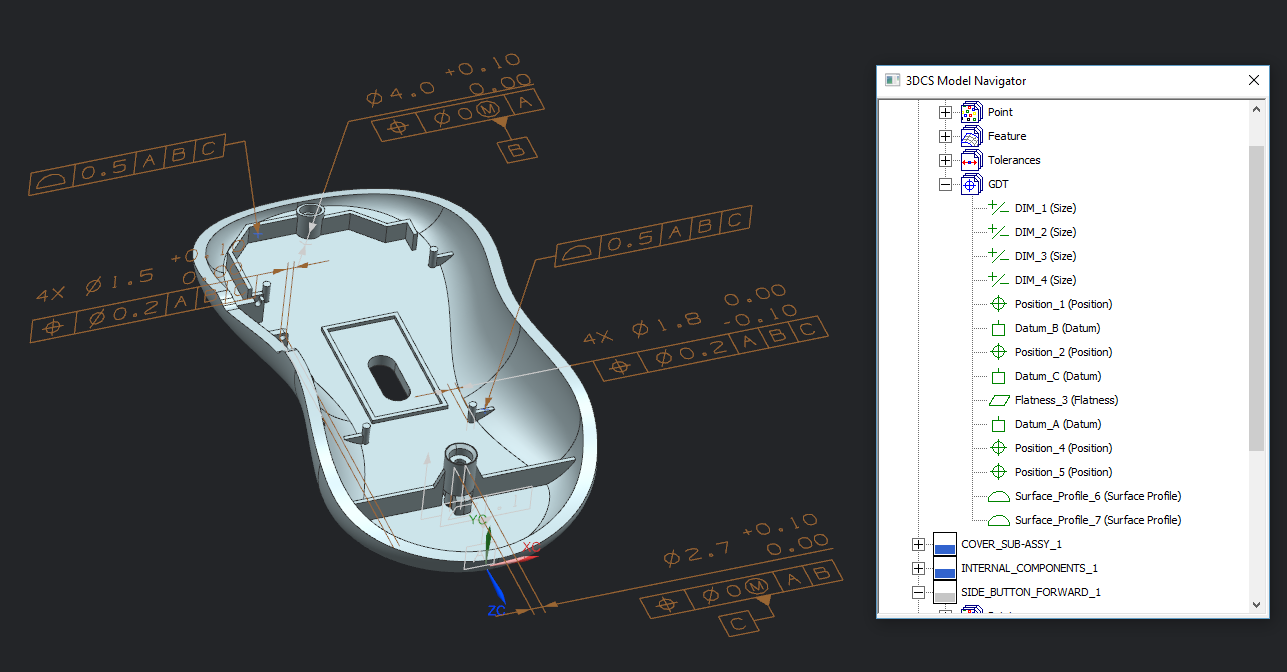The image size is (1287, 672).
Task: Select the Surface_Profile_6 profile icon
Action: point(997,495)
